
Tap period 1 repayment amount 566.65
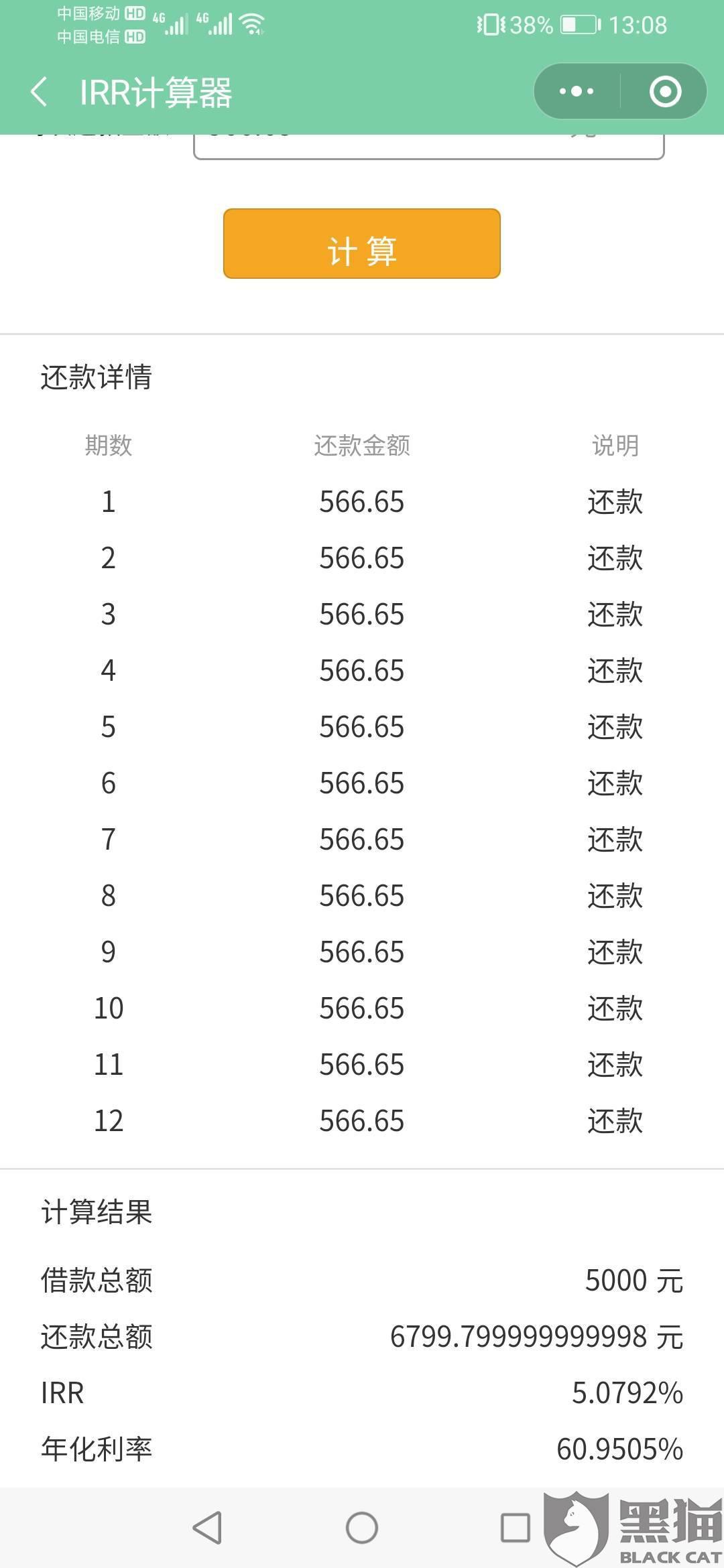[362, 502]
